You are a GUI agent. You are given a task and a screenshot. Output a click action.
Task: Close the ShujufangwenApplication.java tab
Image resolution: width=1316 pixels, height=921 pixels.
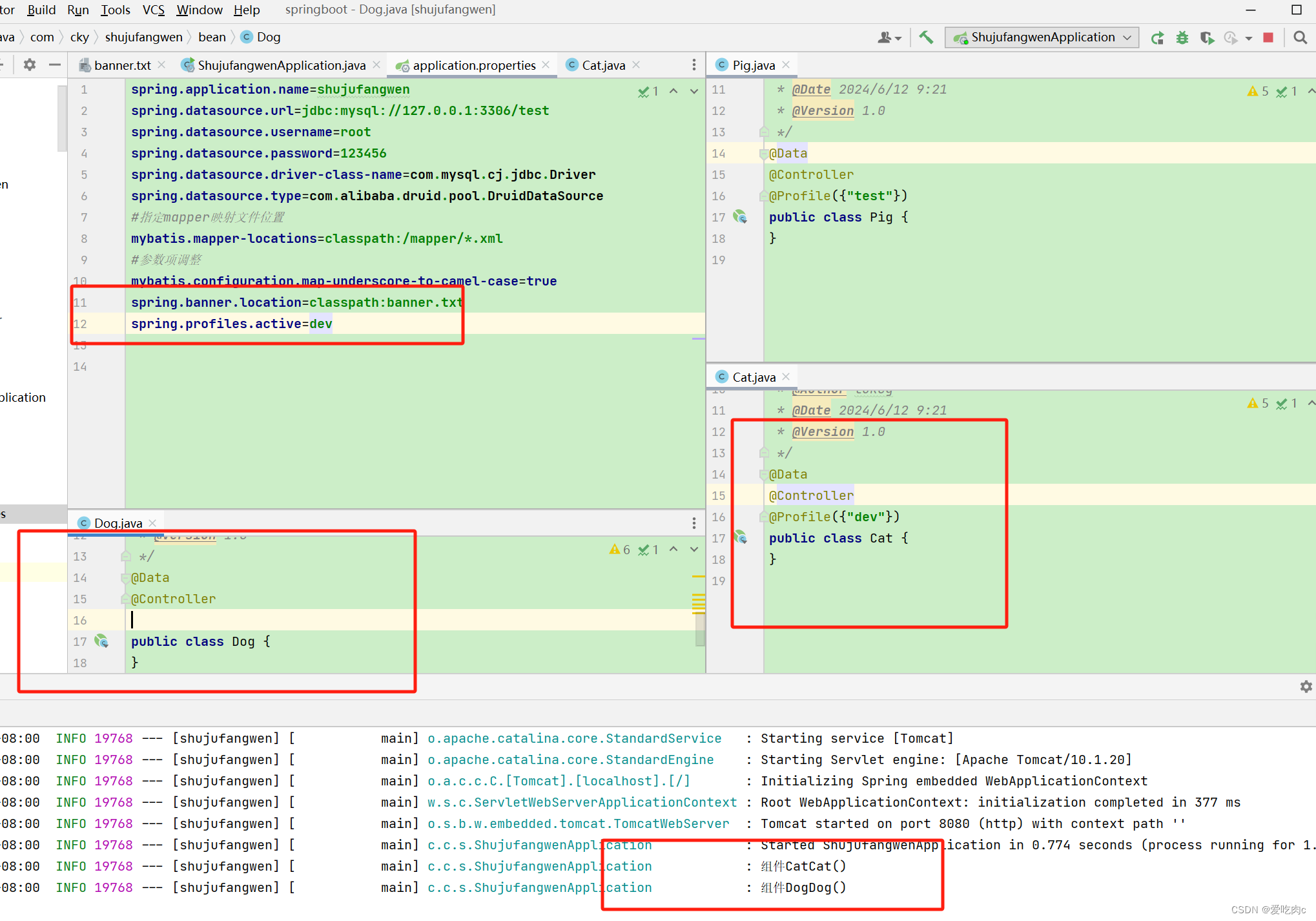tap(376, 65)
